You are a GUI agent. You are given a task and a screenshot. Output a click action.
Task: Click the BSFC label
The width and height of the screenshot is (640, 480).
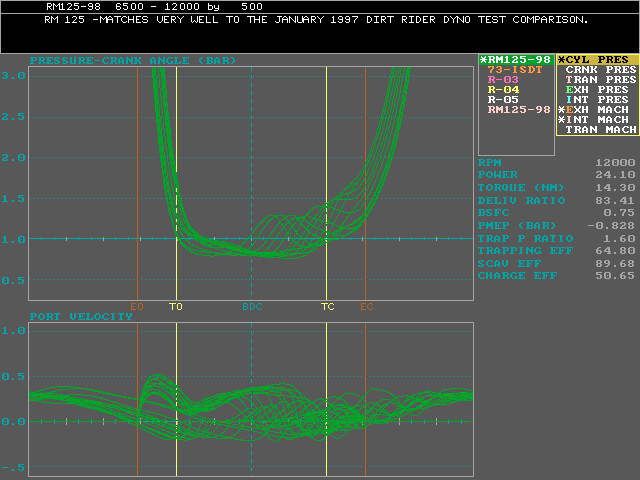[493, 213]
